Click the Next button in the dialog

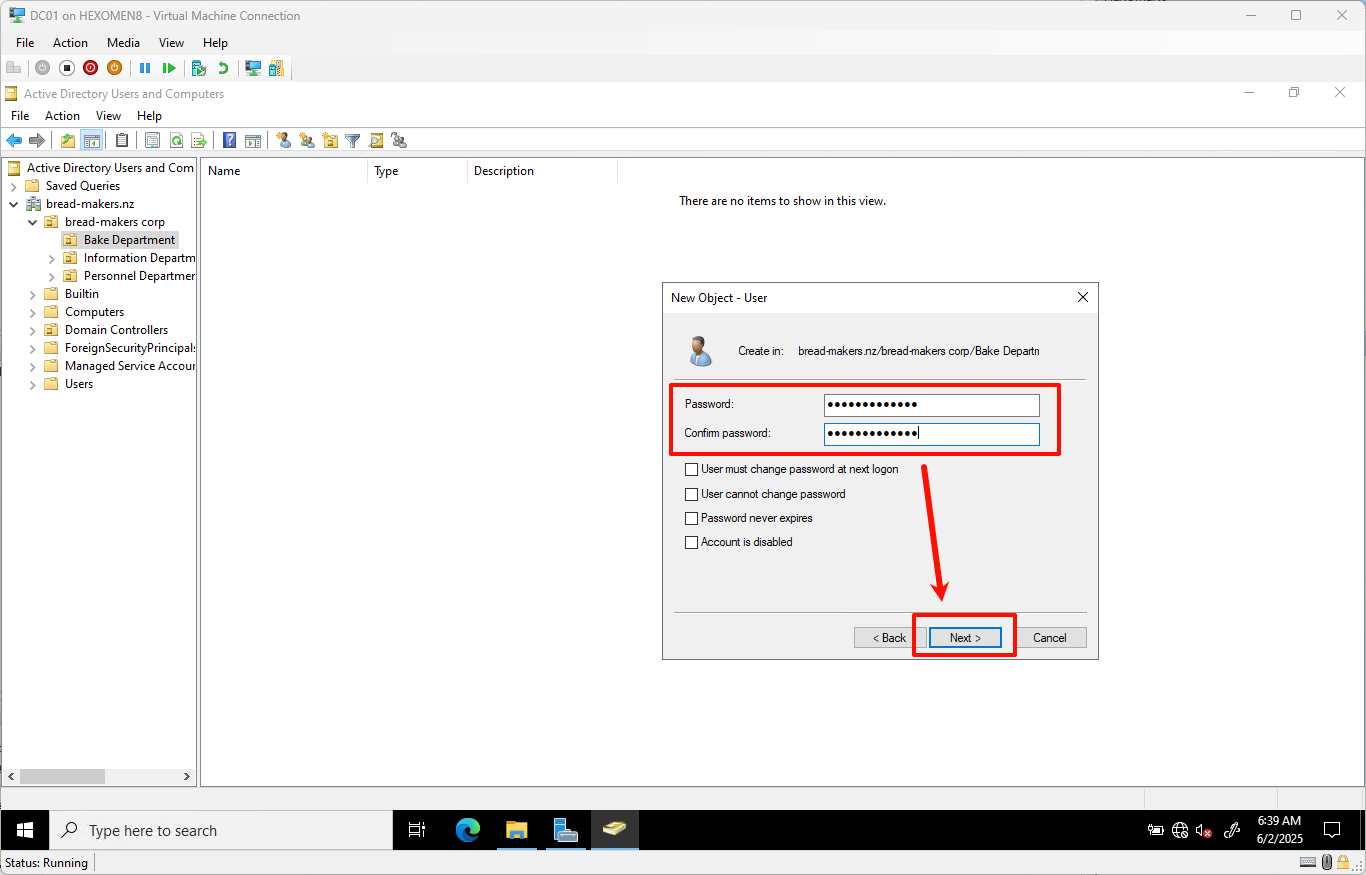click(x=965, y=638)
